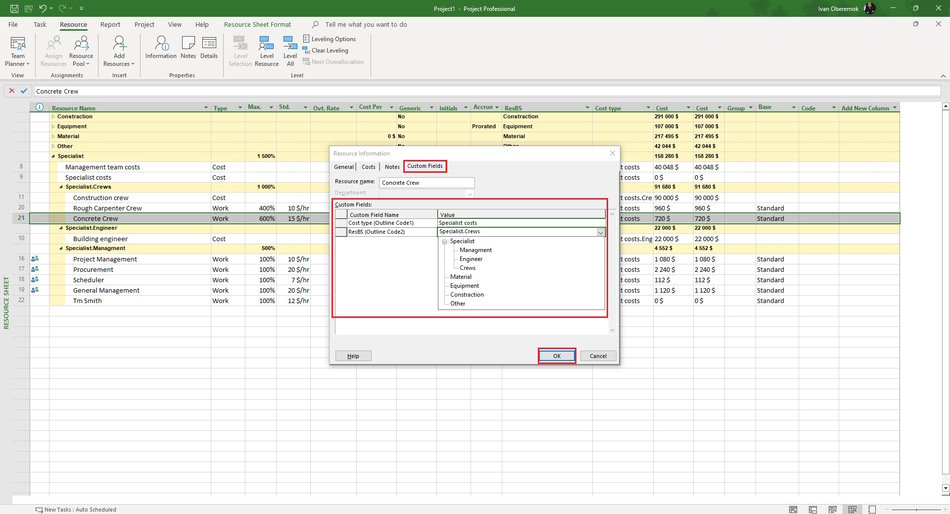Open the Resource Sheet Format tab
This screenshot has width=950, height=514.
(x=257, y=24)
